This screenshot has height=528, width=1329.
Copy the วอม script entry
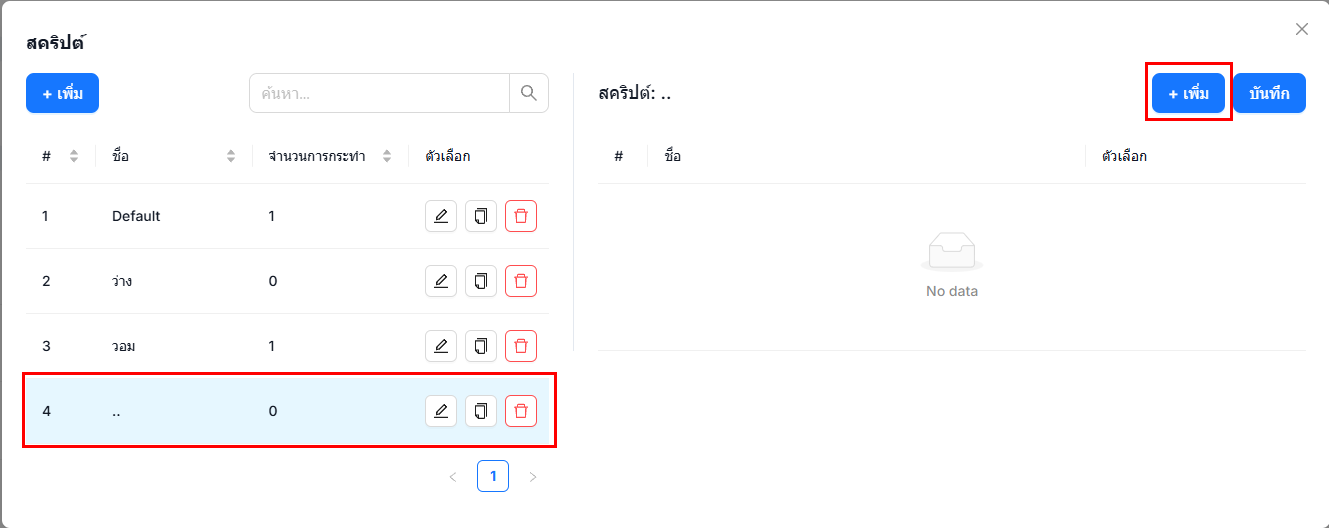481,346
